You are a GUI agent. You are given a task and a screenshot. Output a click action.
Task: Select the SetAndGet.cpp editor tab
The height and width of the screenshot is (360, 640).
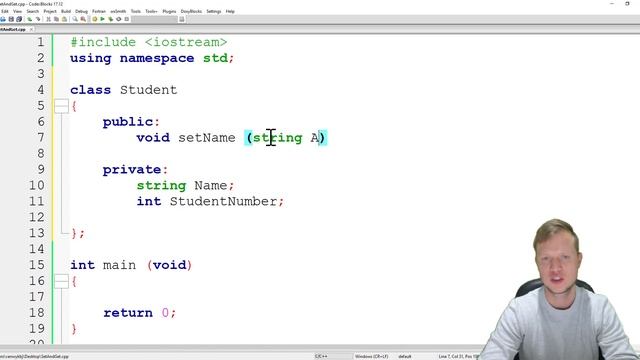click(x=13, y=29)
